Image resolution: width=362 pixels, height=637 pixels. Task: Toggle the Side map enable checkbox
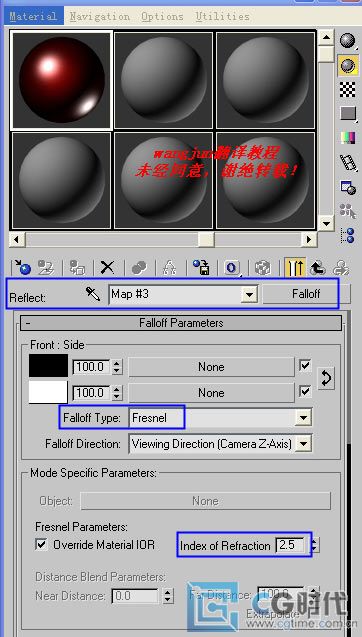pos(305,392)
